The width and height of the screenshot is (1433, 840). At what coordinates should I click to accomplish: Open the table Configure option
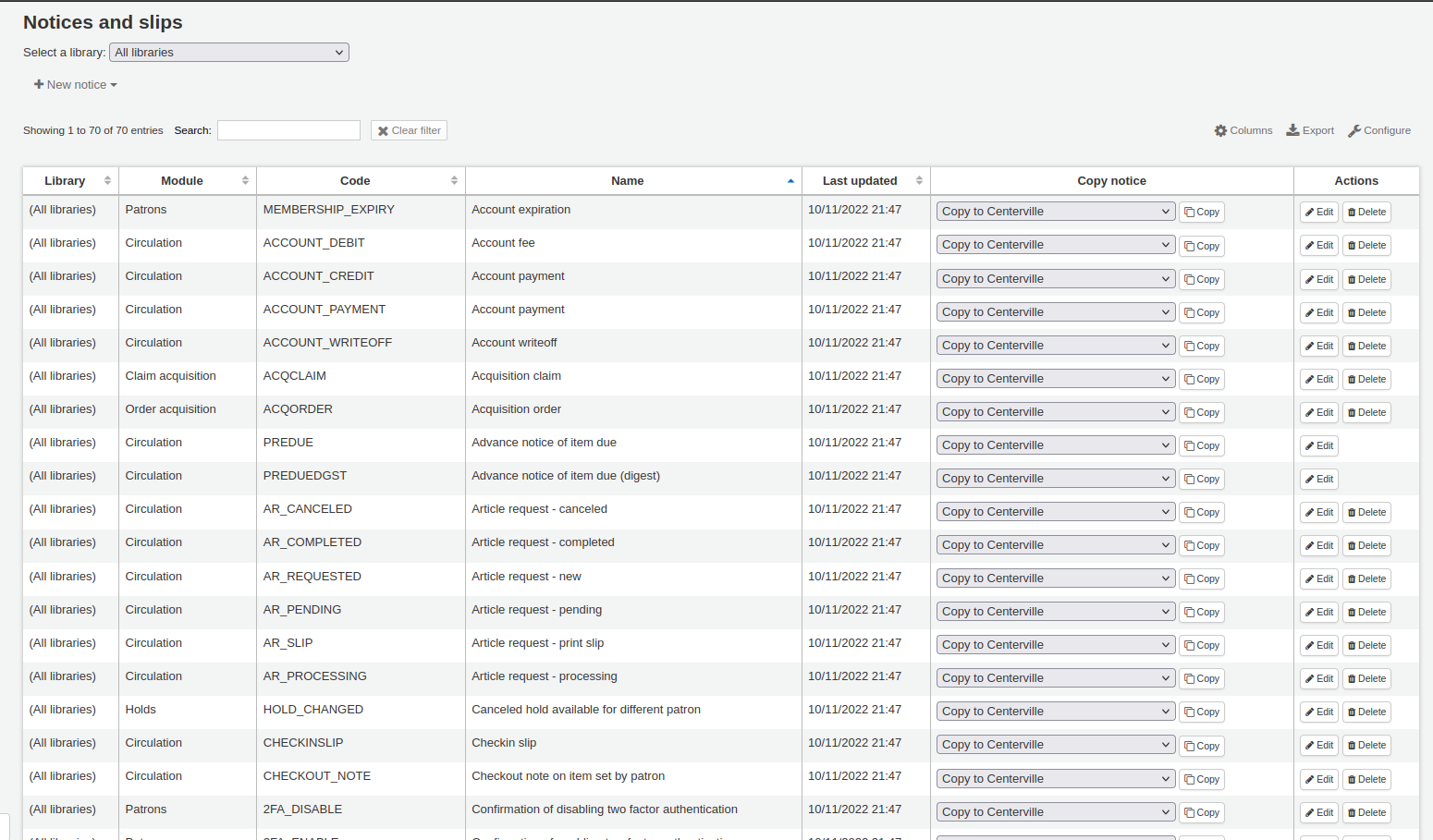click(x=1378, y=131)
